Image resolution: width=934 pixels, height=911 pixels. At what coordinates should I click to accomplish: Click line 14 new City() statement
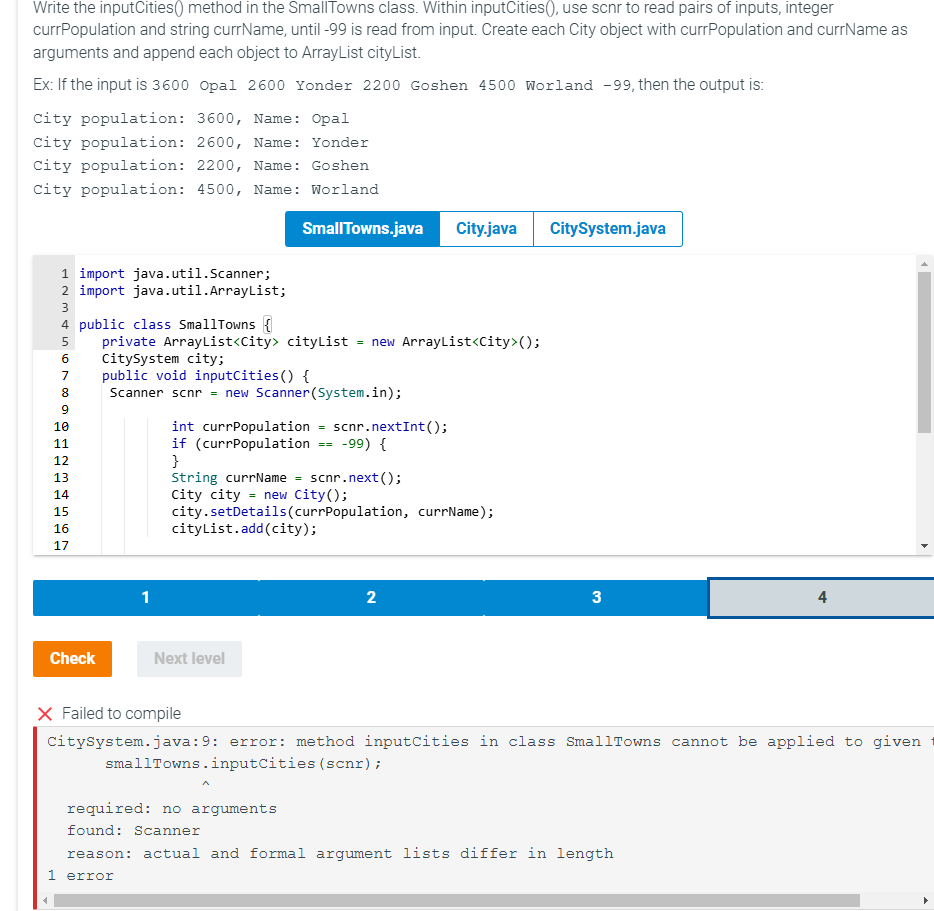tap(259, 495)
